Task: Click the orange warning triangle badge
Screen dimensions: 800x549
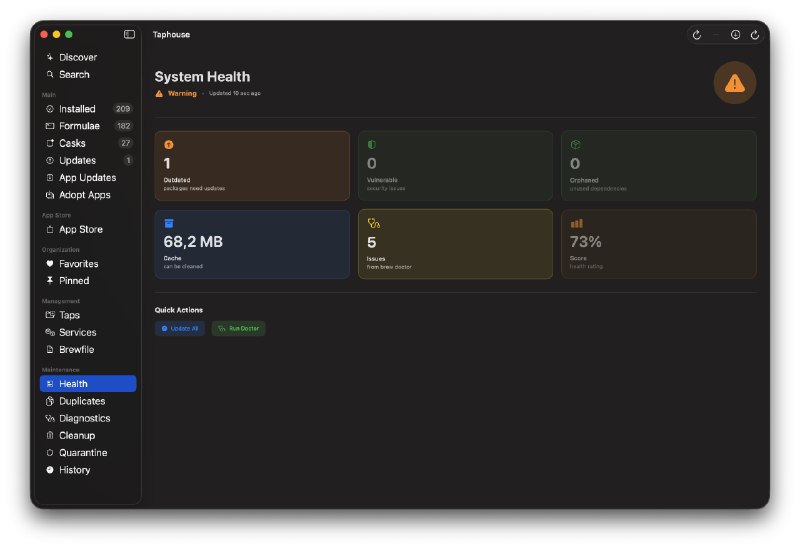Action: tap(734, 83)
